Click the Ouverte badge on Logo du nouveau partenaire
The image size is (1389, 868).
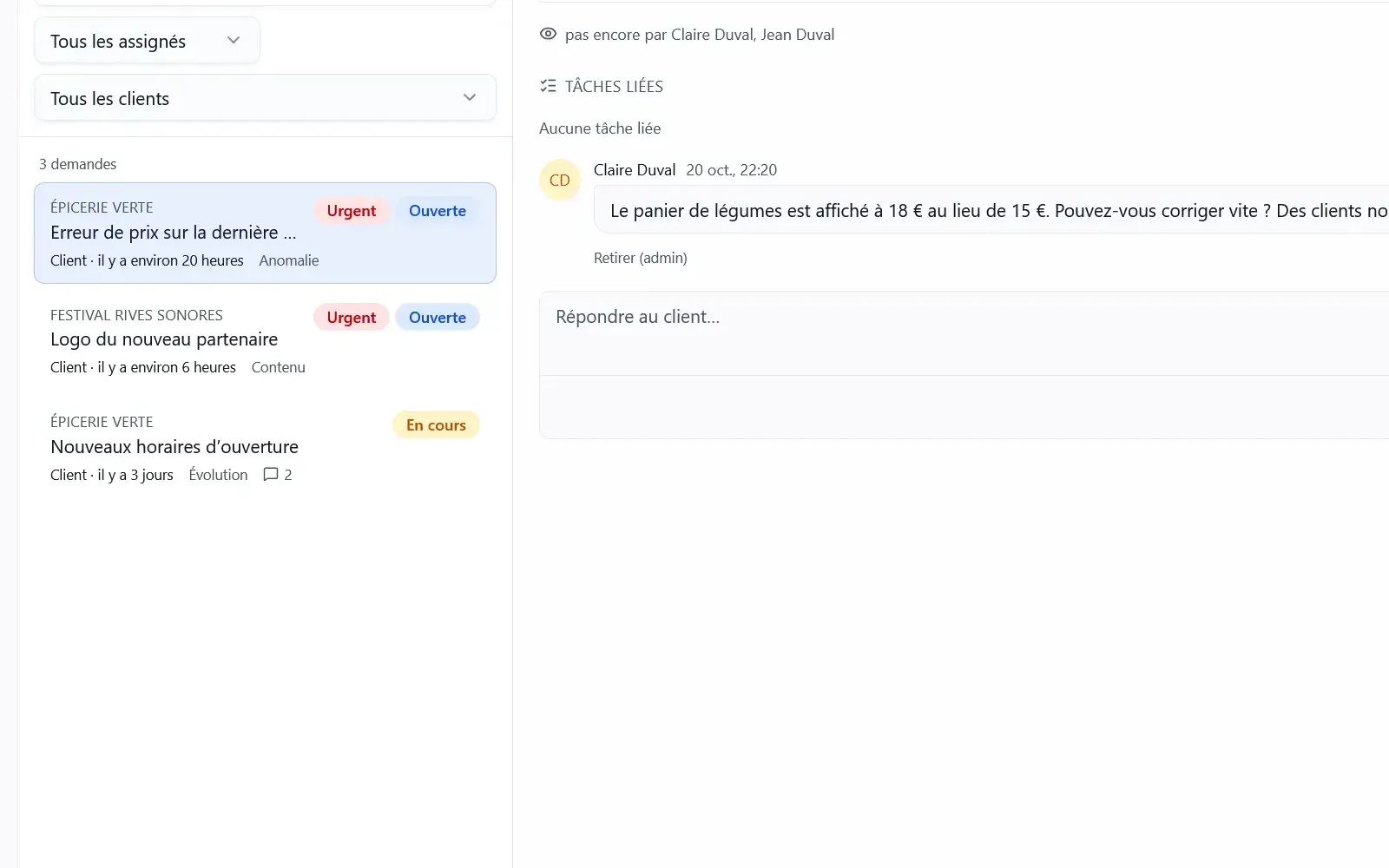[x=438, y=318]
